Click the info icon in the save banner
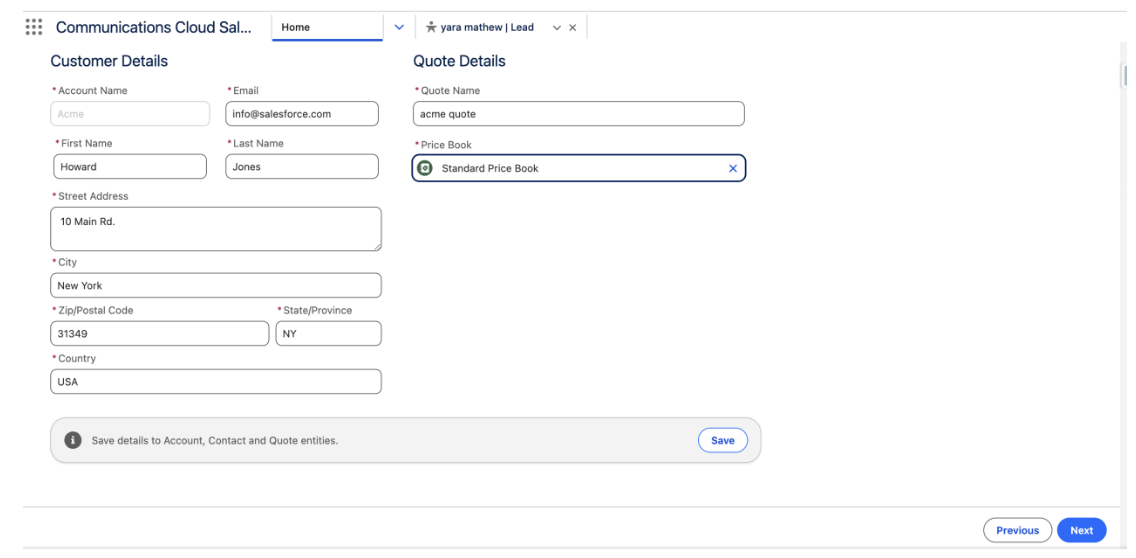1136x558 pixels. tap(72, 441)
